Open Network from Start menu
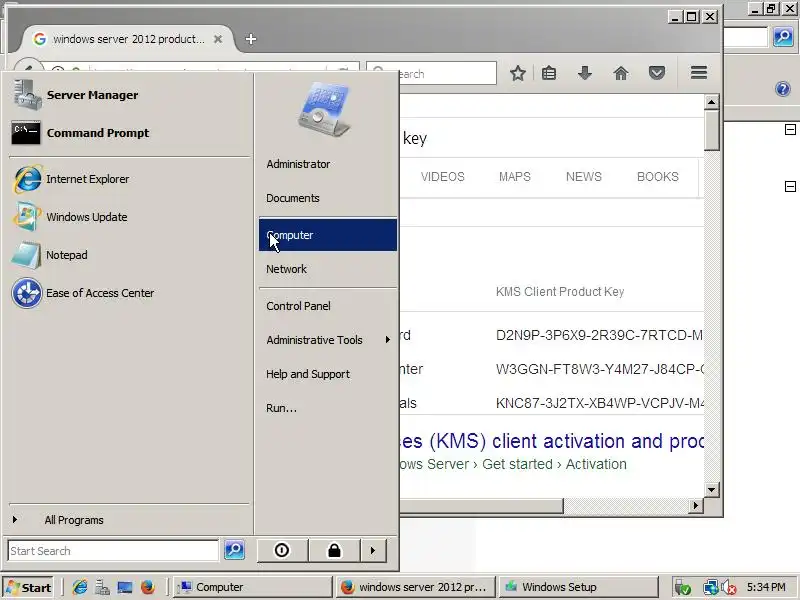Viewport: 800px width, 600px height. click(x=328, y=269)
